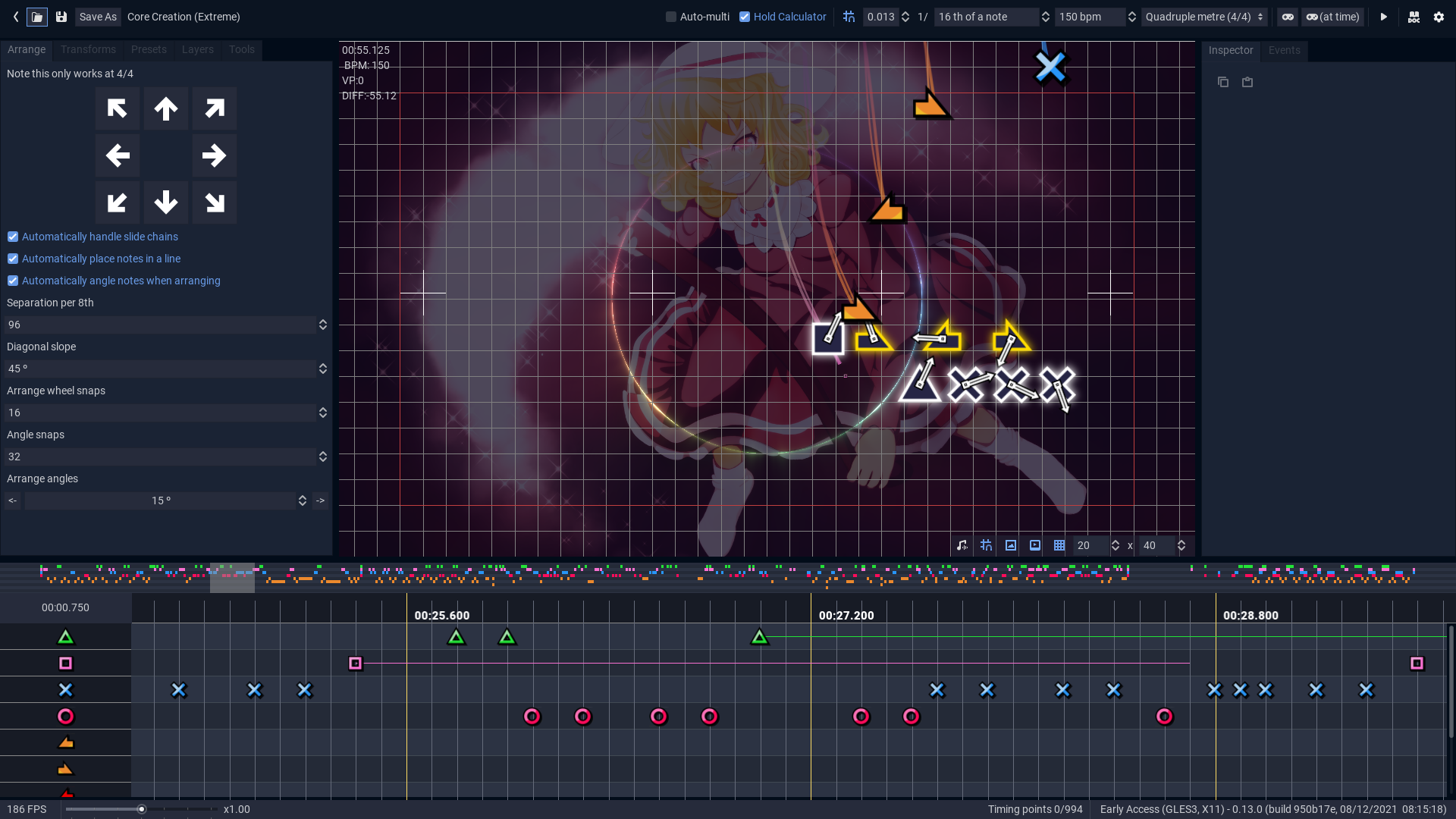The image size is (1456, 819).
Task: Click the Inspector copy icon
Action: tap(1223, 82)
